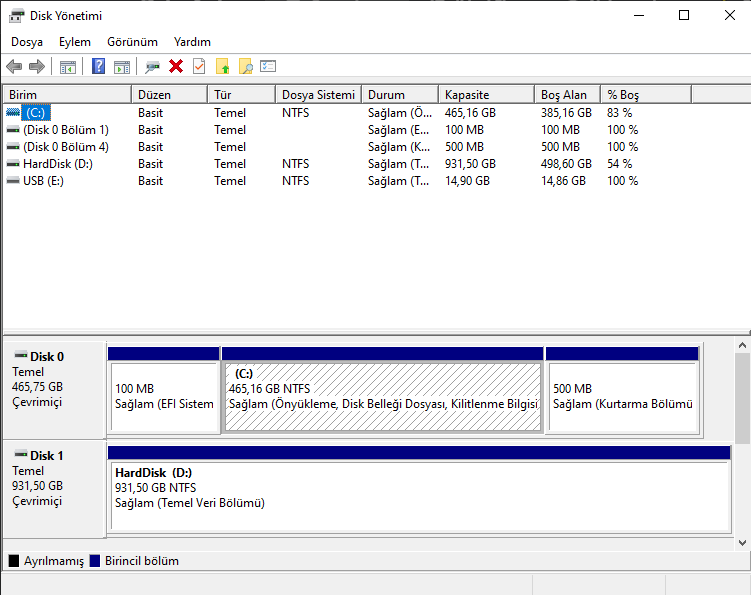This screenshot has height=595, width=751.
Task: Select the (Disk 0 Bölüm 4) volume row
Action: coord(66,147)
